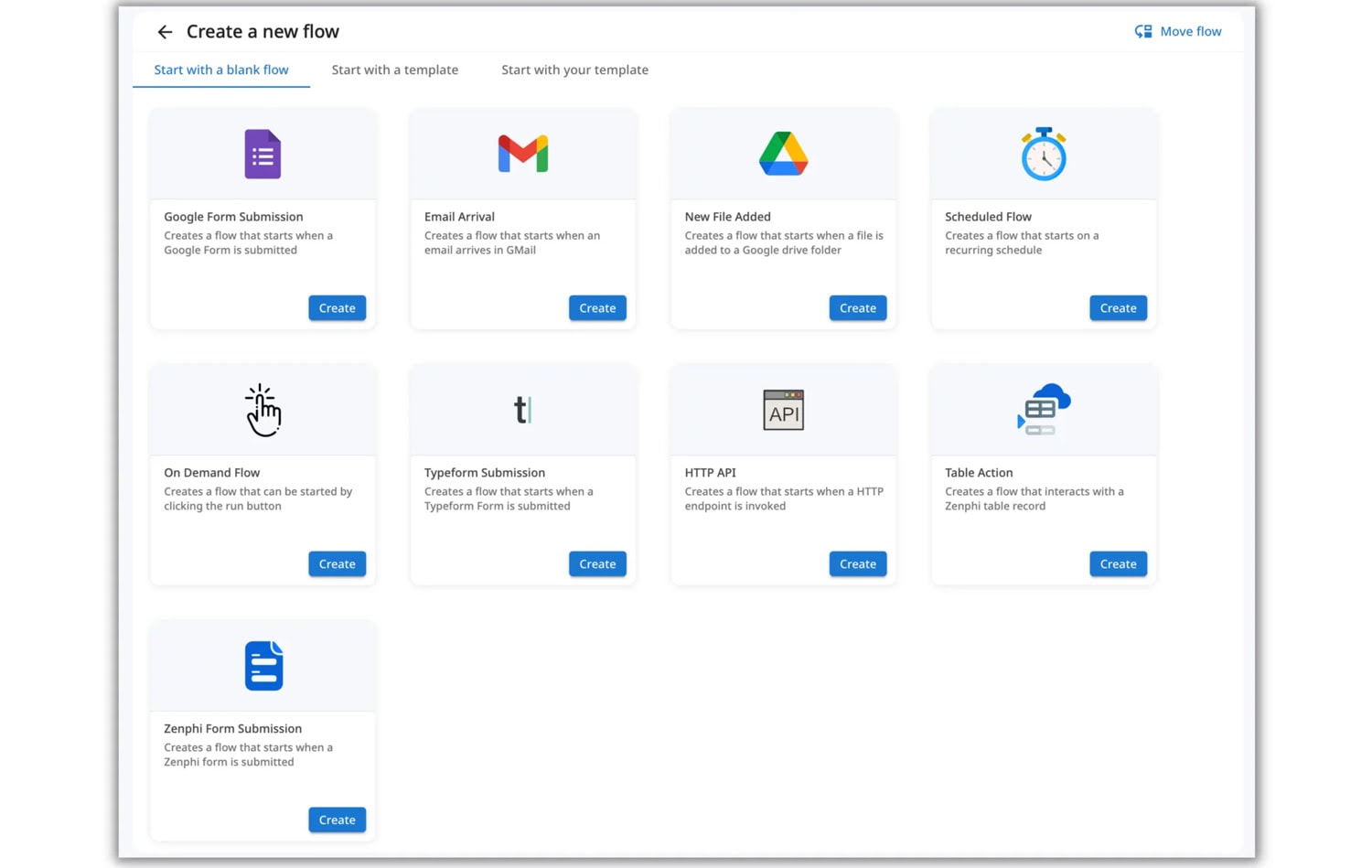
Task: Create an HTTP API triggered flow
Action: pyautogui.click(x=857, y=563)
